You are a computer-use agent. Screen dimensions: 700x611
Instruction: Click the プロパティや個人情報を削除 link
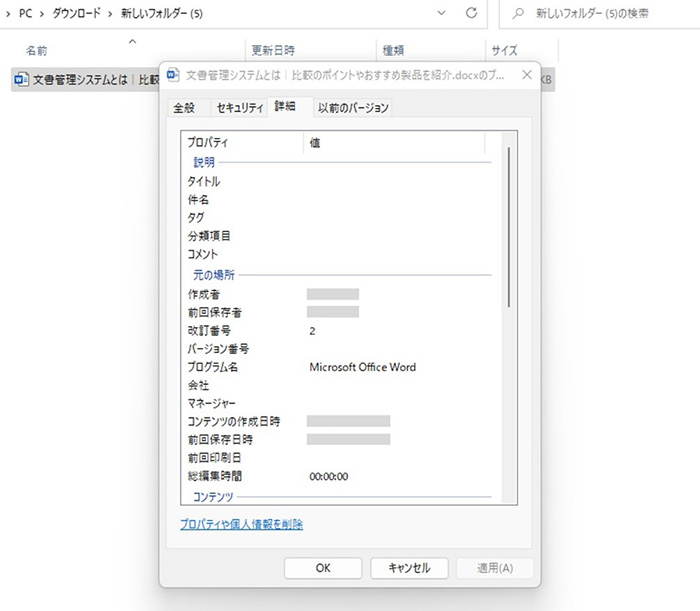[x=242, y=524]
